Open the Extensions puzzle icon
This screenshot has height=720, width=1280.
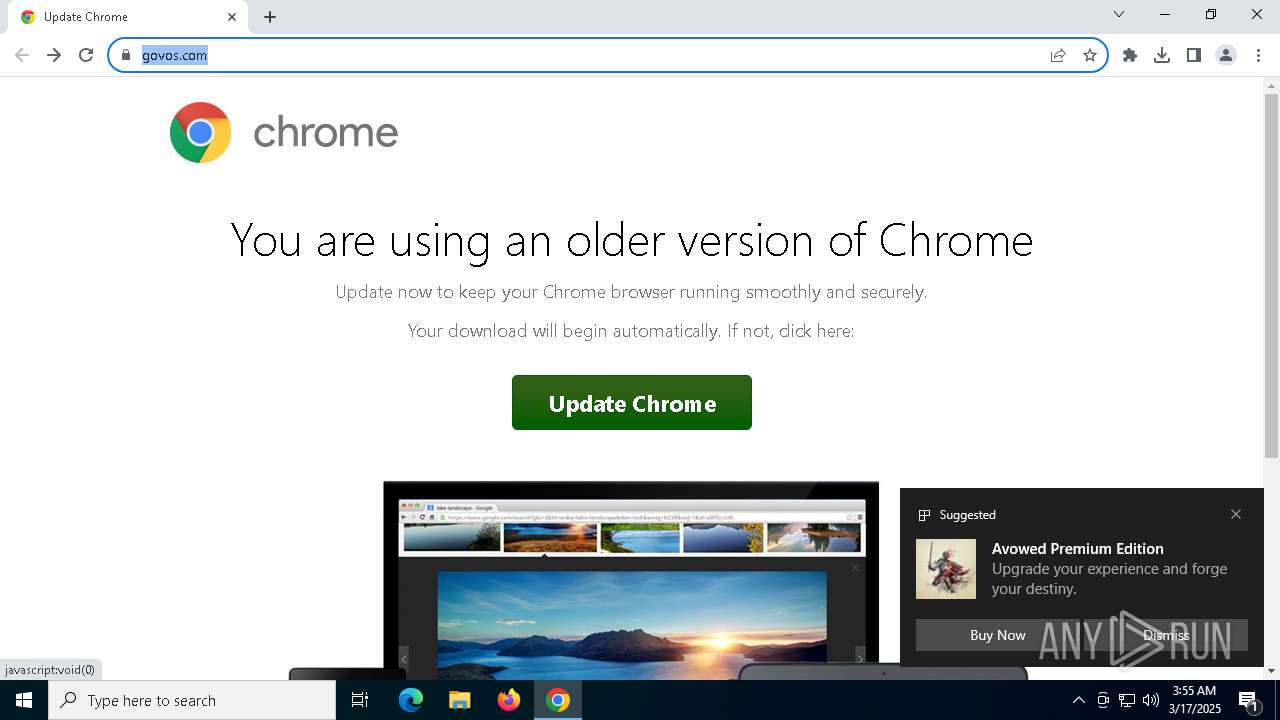click(x=1130, y=55)
